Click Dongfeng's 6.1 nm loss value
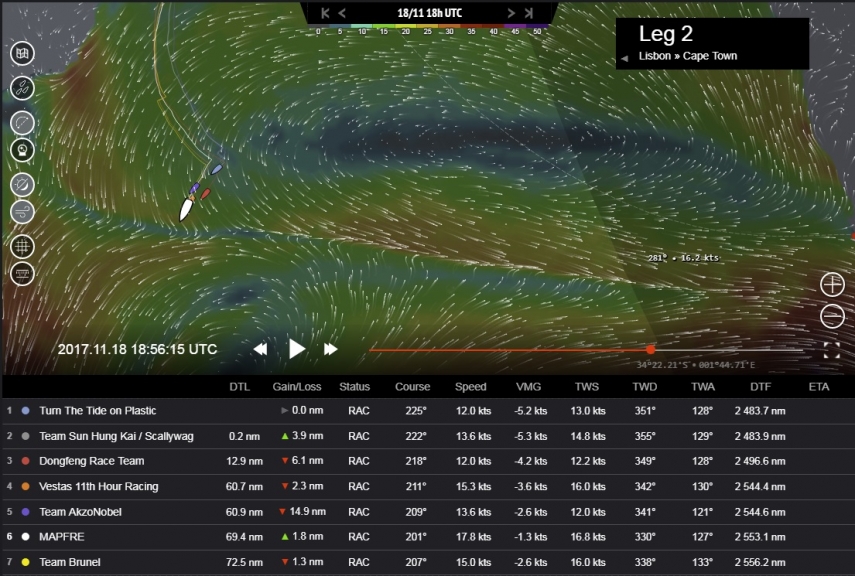 click(307, 461)
